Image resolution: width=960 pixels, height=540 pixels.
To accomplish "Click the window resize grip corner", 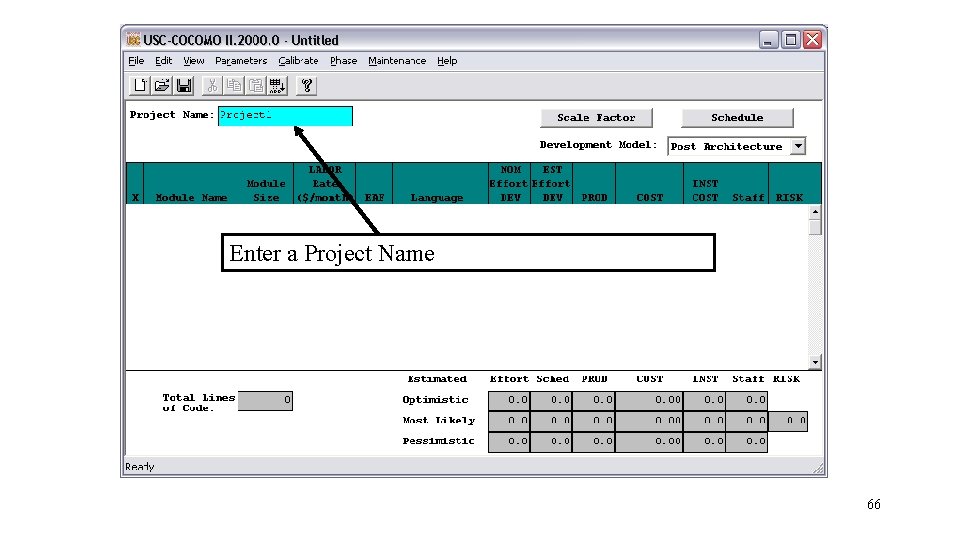I will 818,469.
